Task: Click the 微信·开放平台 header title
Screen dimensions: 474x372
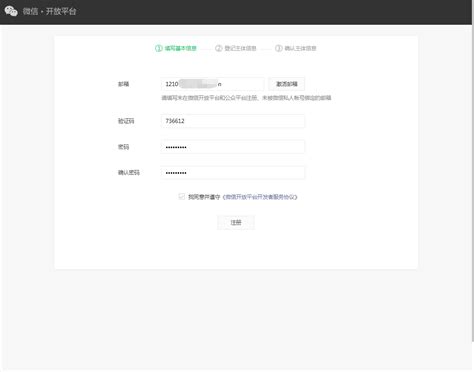Action: click(x=49, y=11)
